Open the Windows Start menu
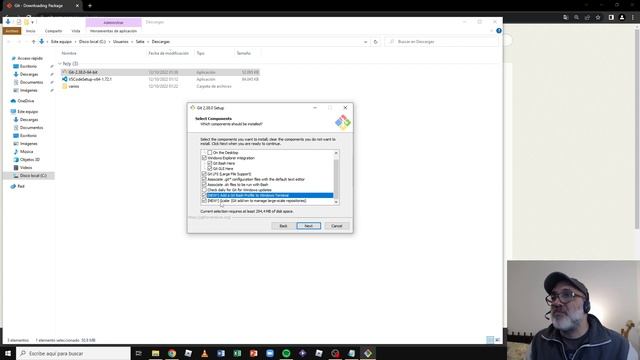 click(8, 353)
